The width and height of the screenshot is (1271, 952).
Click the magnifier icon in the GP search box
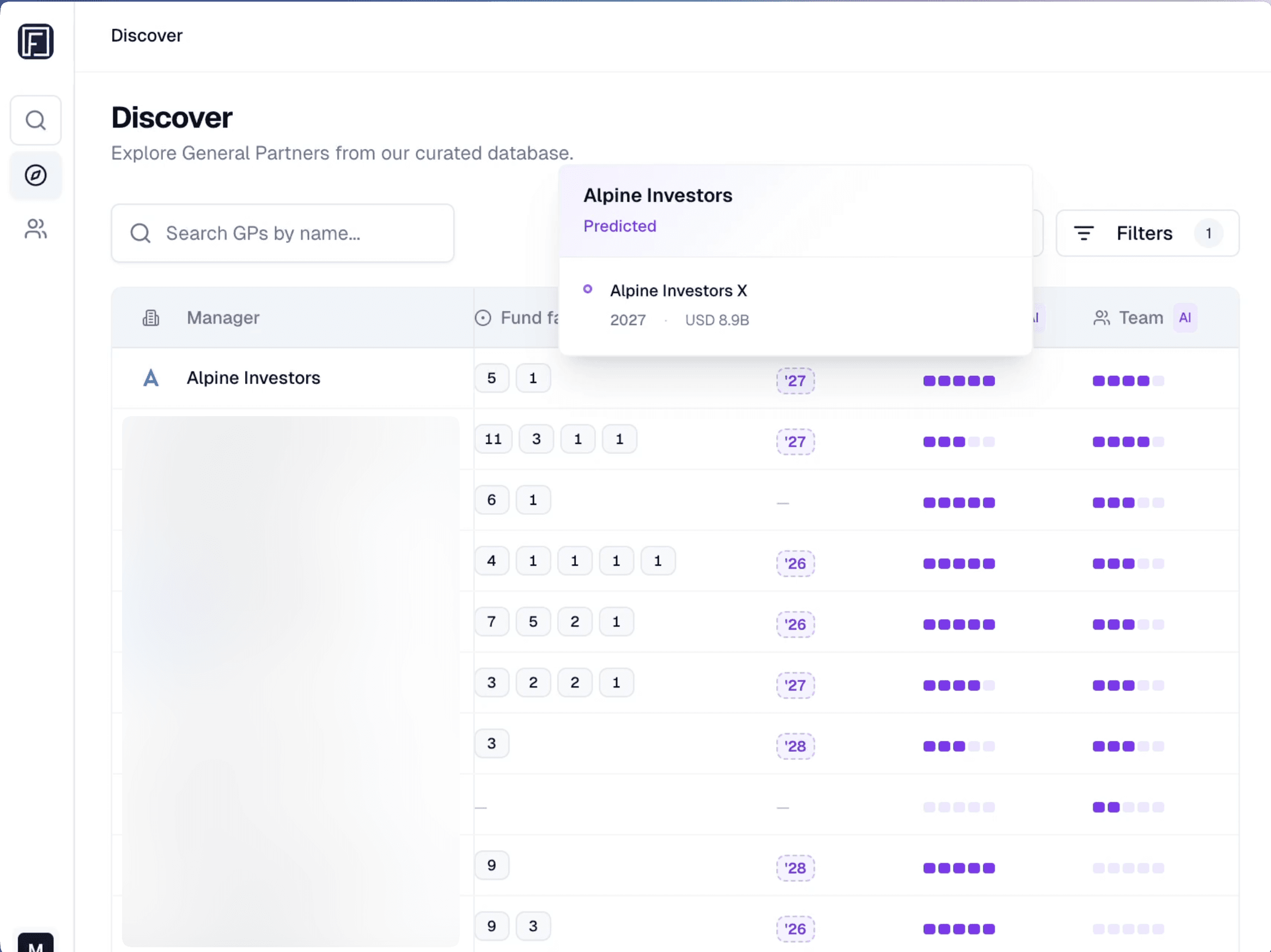[140, 233]
